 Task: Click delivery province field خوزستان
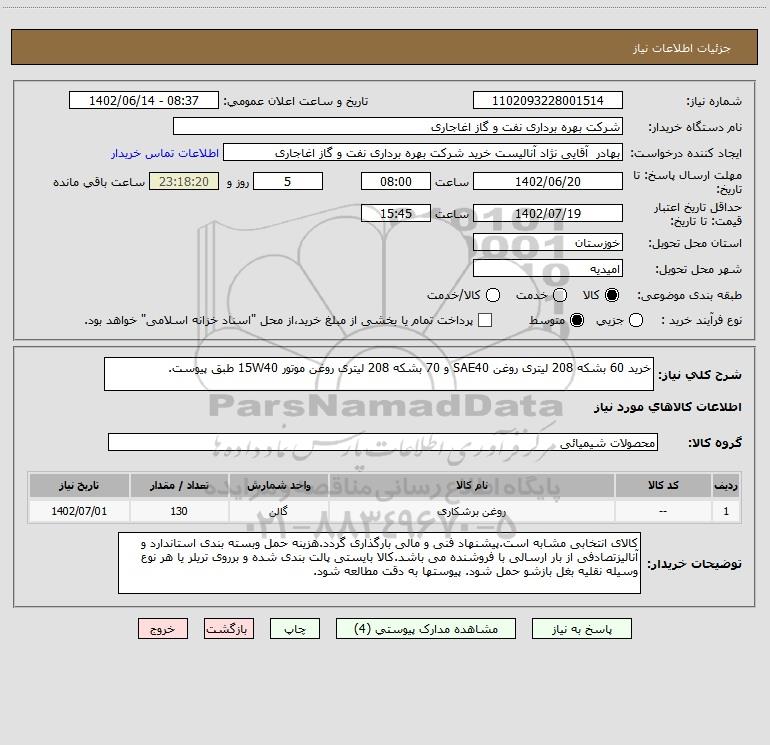[548, 243]
